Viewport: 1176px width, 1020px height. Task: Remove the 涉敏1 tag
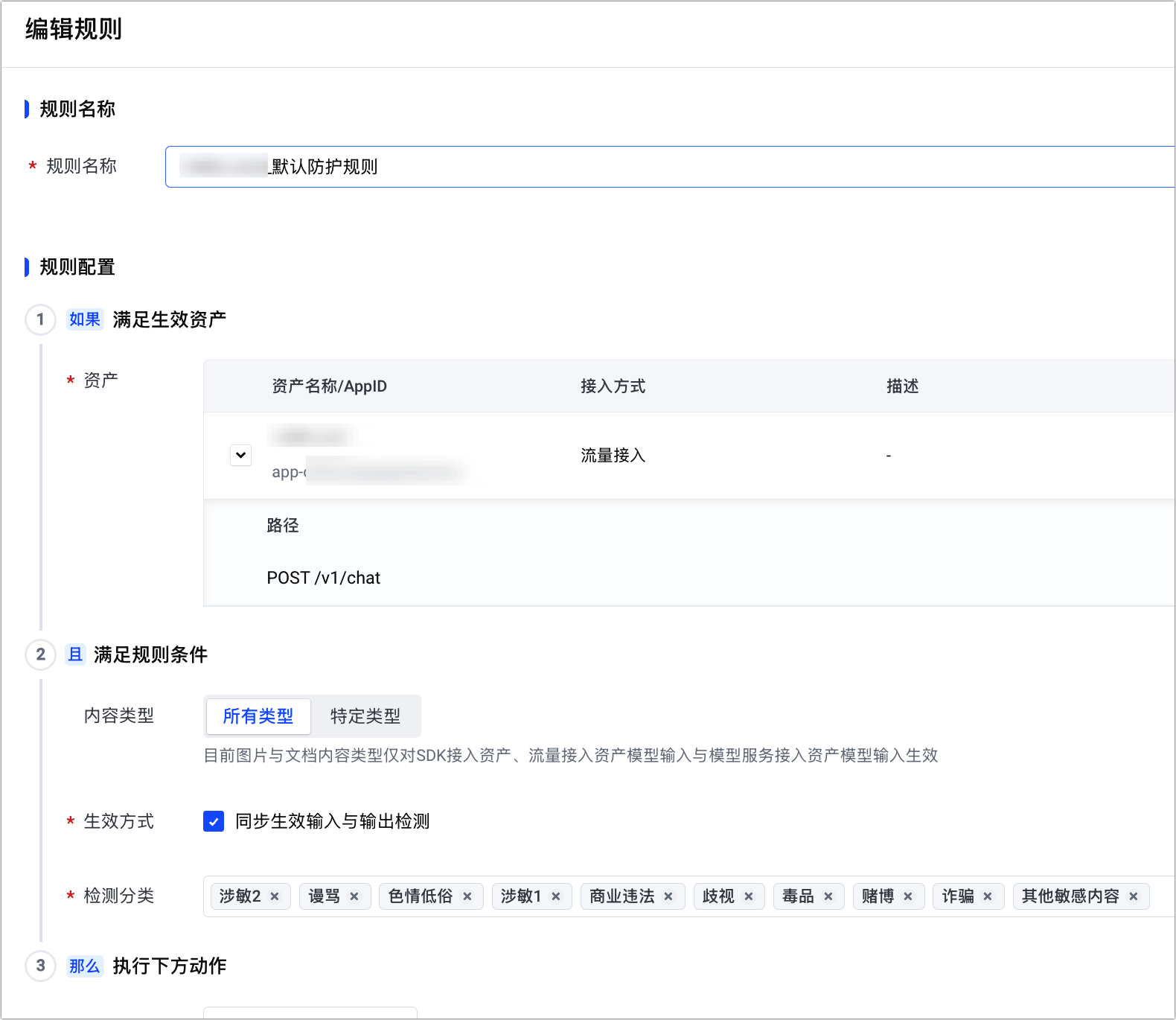pyautogui.click(x=556, y=896)
